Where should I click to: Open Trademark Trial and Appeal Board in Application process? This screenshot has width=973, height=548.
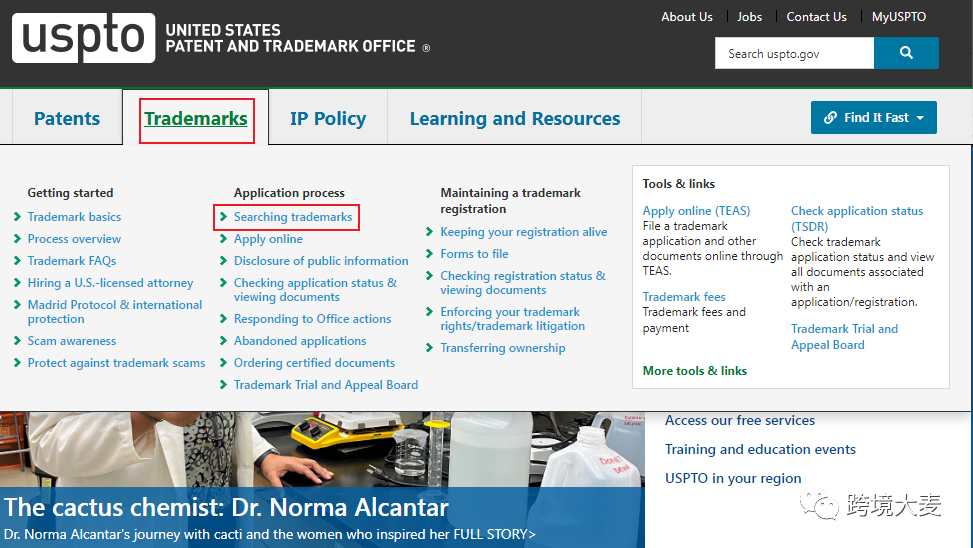[326, 385]
